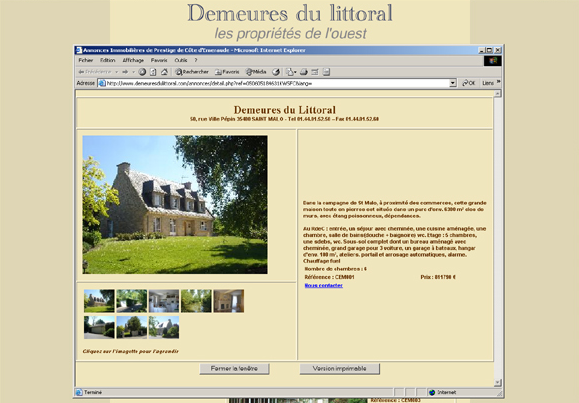Open the Affichage menu
Viewport: 579px width, 403px height.
[x=133, y=60]
